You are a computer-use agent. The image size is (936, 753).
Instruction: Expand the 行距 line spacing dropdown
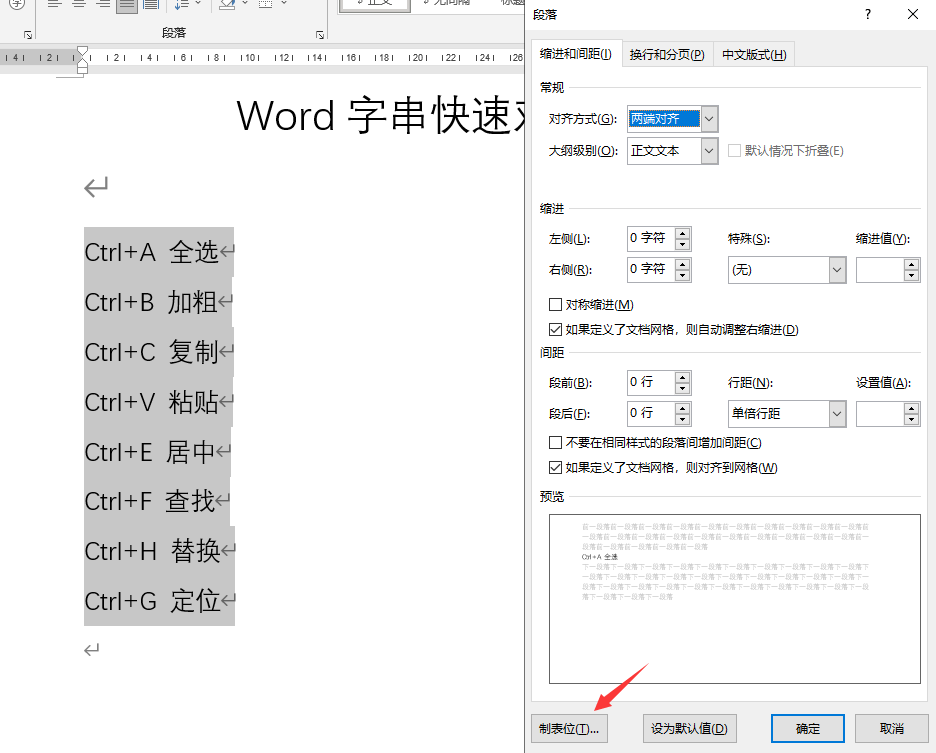pyautogui.click(x=837, y=414)
